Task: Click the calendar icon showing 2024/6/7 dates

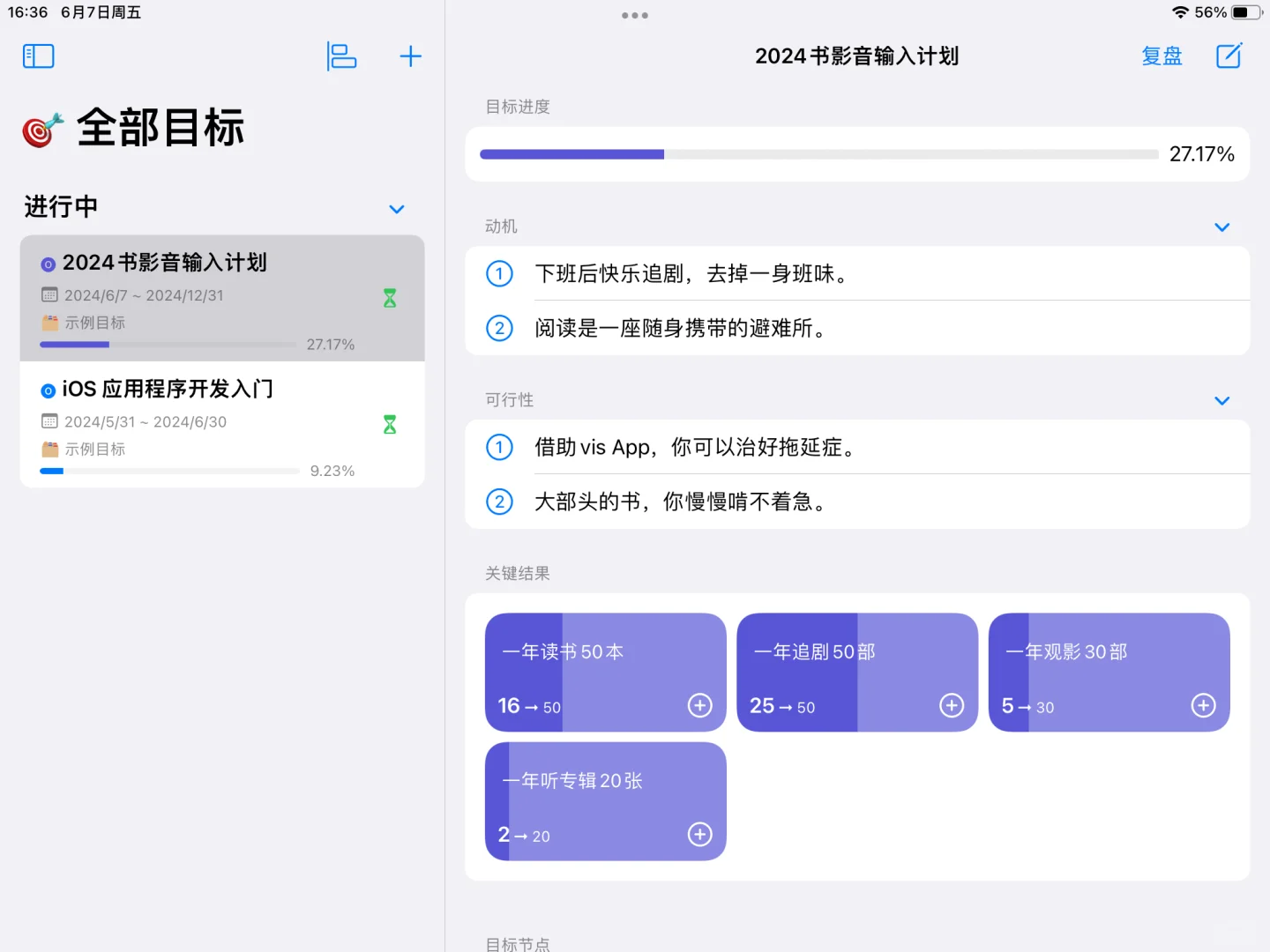Action: (49, 295)
